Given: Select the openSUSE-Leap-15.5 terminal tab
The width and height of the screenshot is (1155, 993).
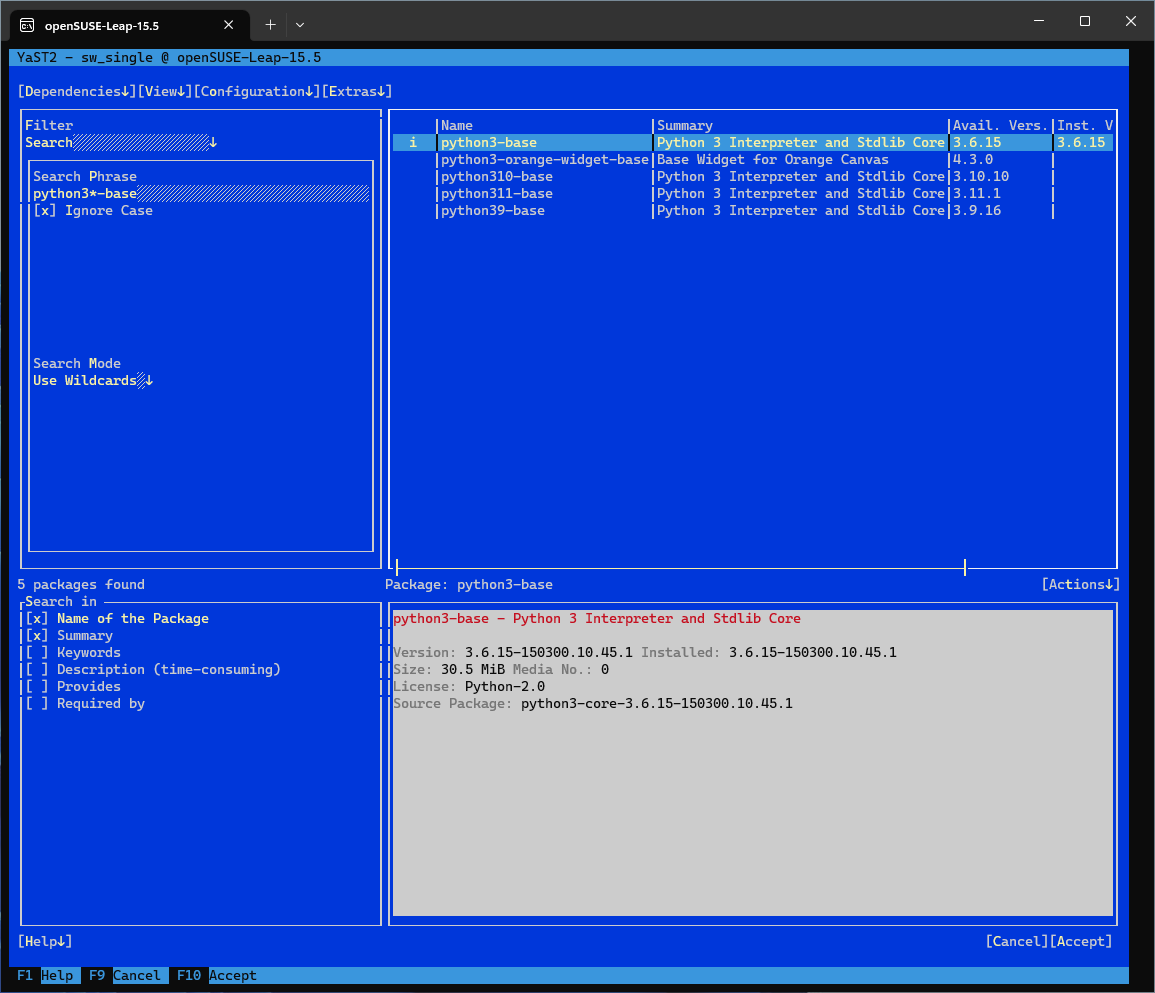Looking at the screenshot, I should pyautogui.click(x=129, y=26).
